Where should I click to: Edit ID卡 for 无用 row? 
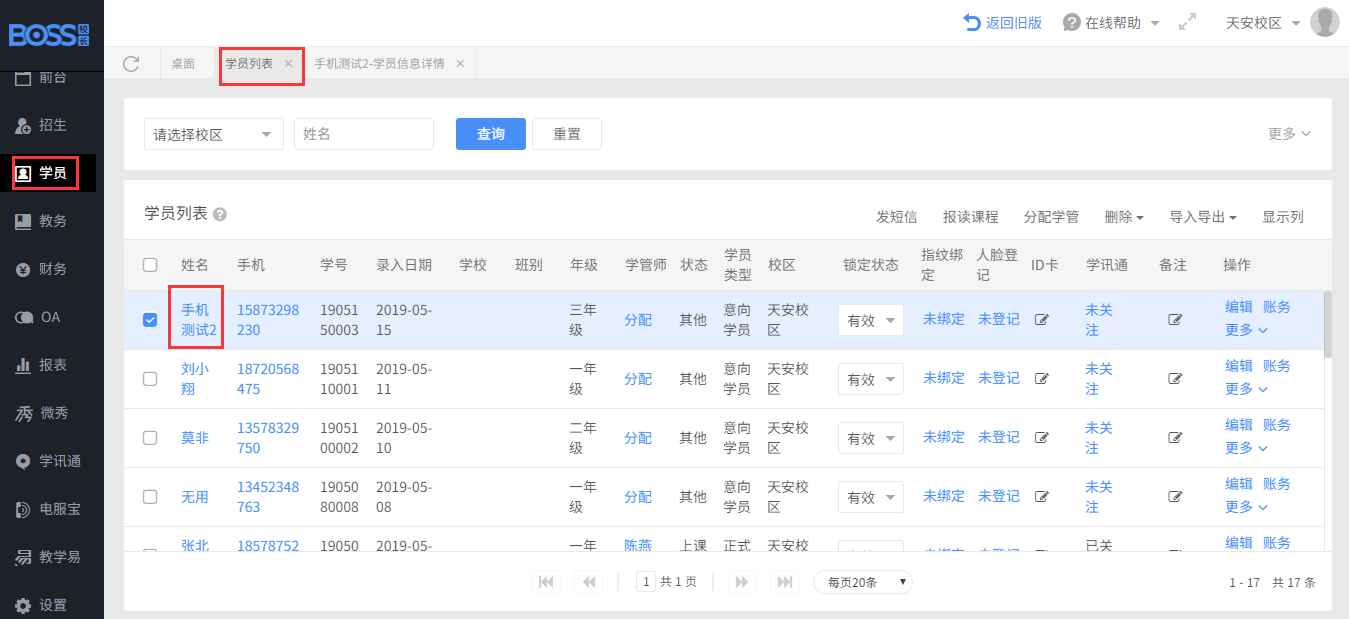(x=1042, y=497)
